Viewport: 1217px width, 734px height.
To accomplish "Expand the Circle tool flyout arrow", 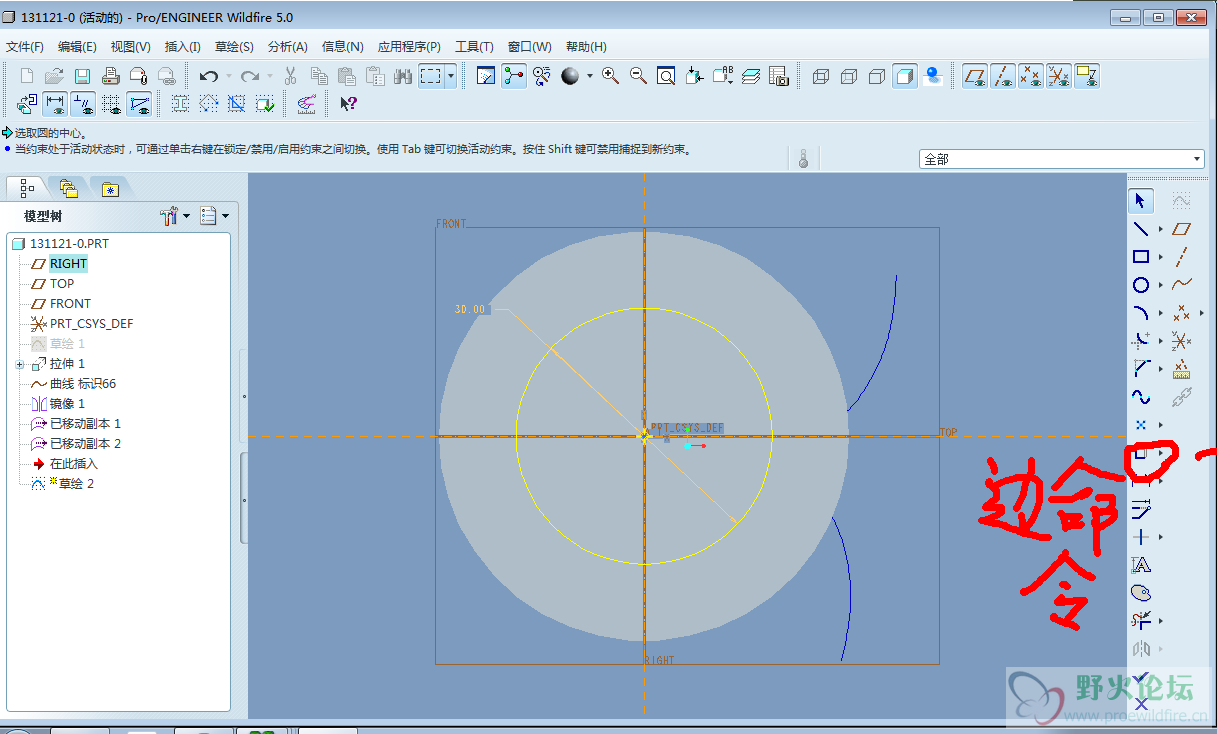I will tap(1160, 285).
